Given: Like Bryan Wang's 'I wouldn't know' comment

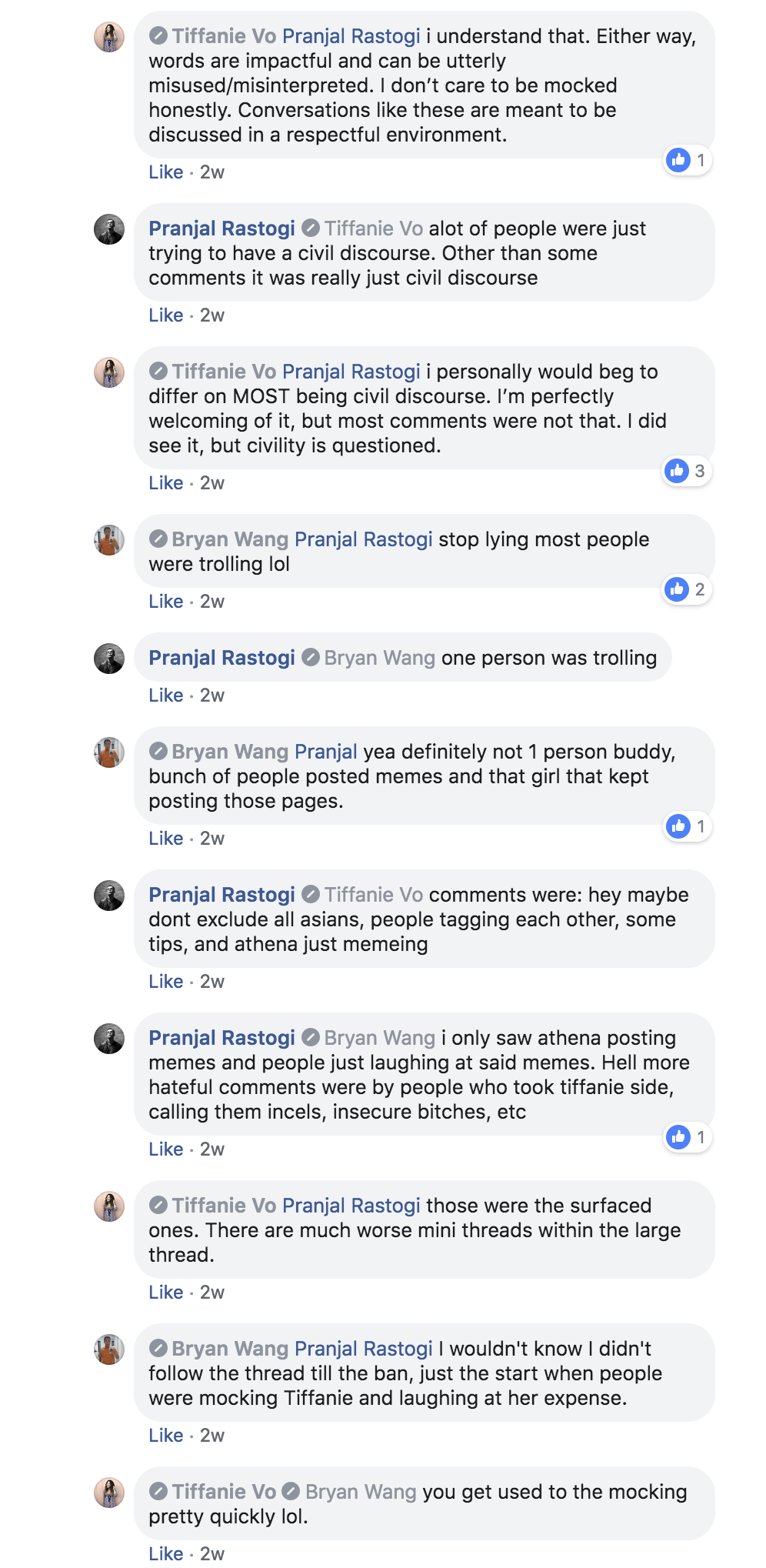Looking at the screenshot, I should [x=165, y=1436].
